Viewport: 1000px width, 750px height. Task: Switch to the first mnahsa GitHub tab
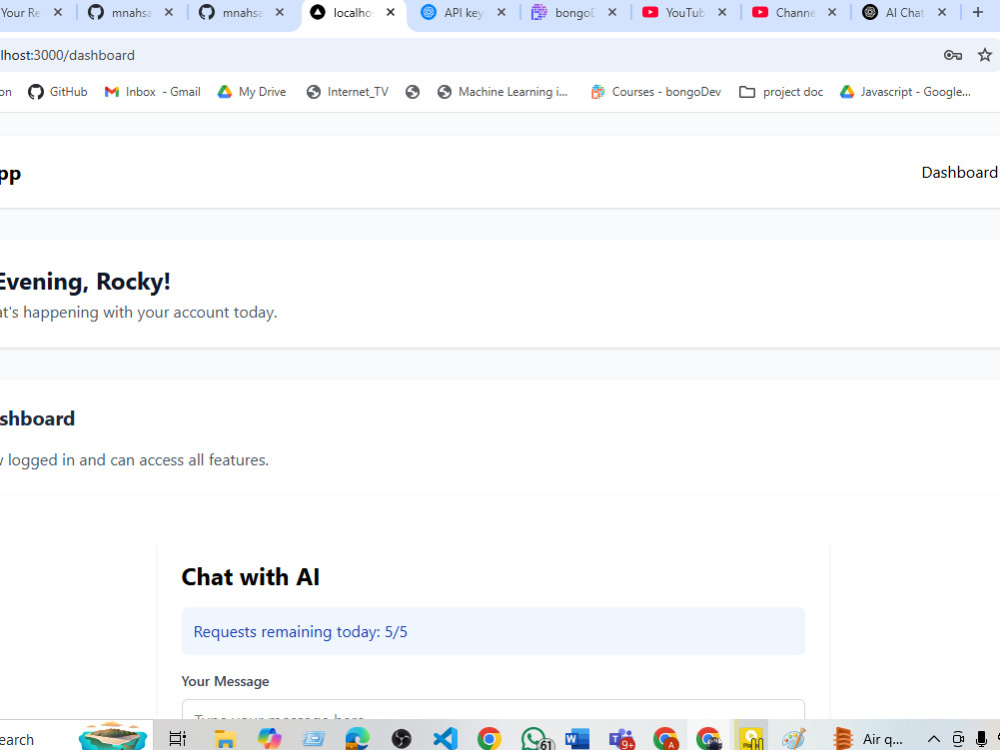(x=121, y=12)
